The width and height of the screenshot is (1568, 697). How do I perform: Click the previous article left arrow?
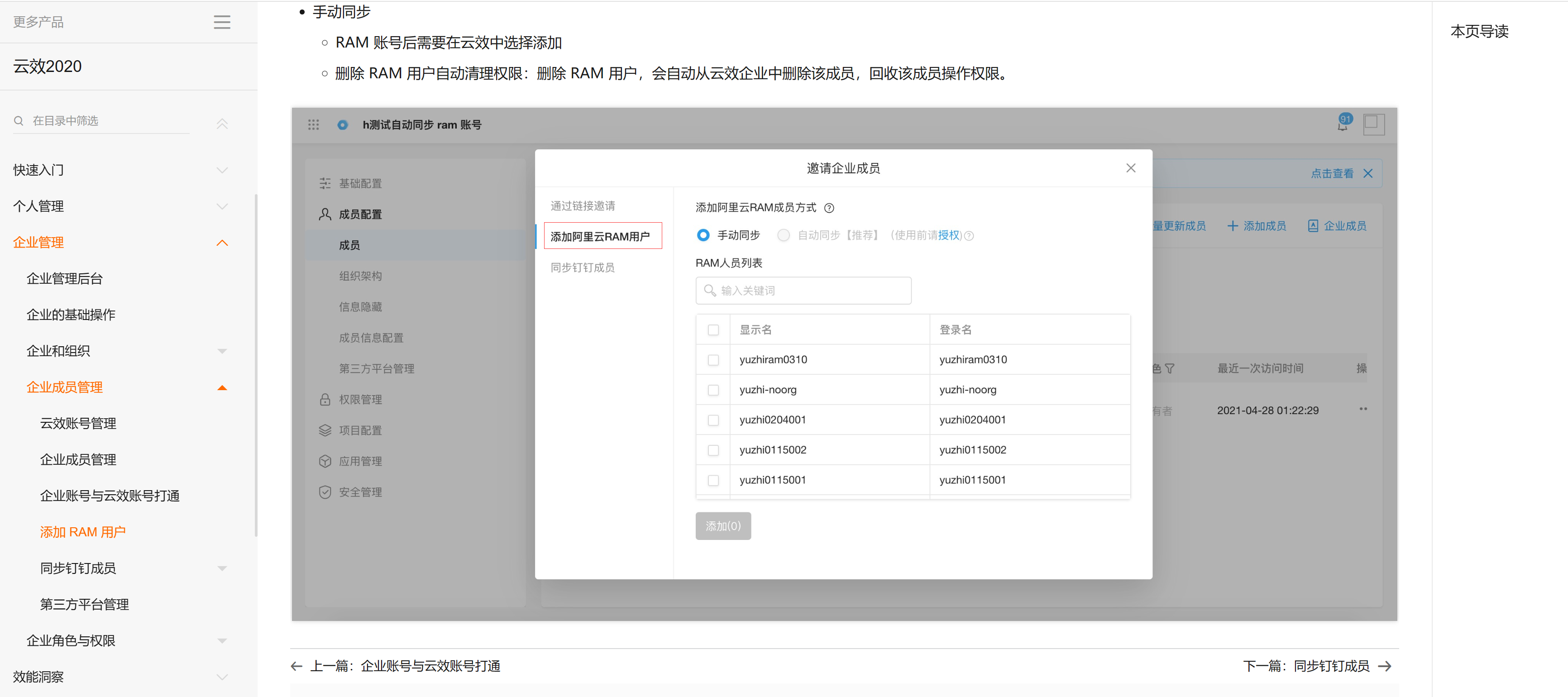pos(296,666)
